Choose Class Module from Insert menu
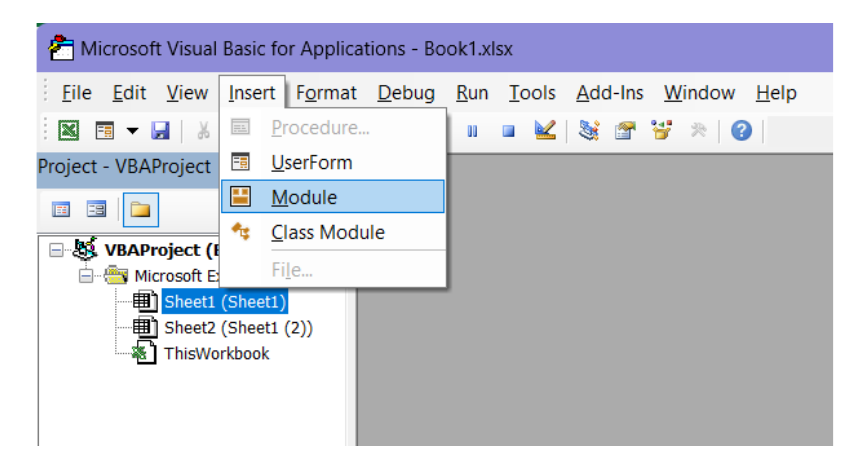This screenshot has width=863, height=473. [x=333, y=232]
